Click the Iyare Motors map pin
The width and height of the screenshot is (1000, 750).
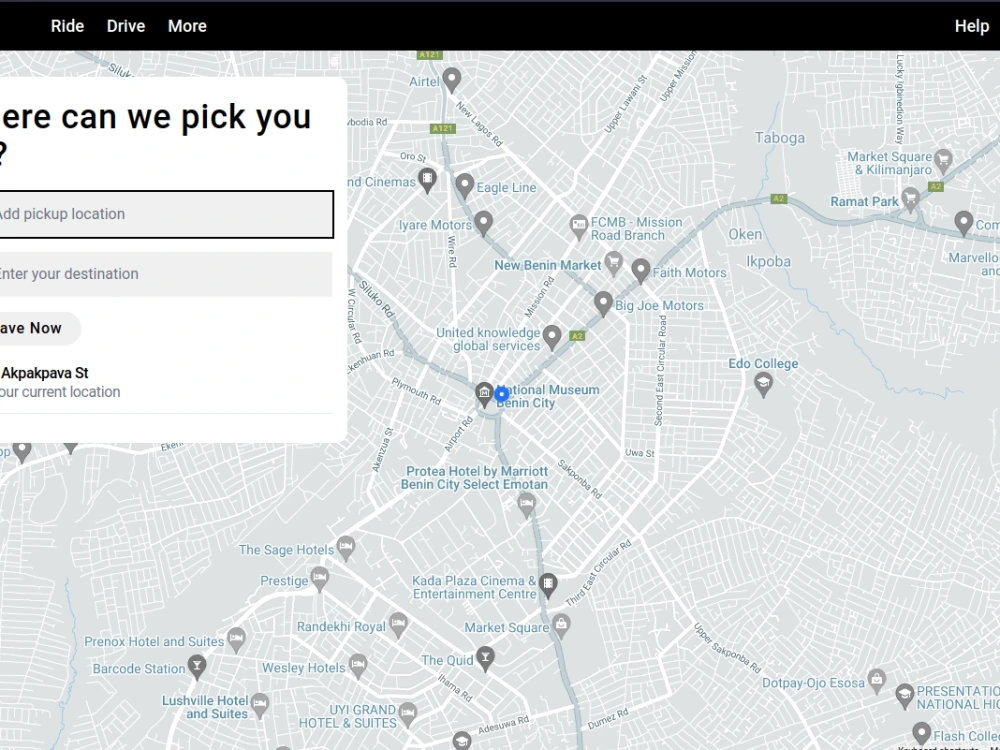tap(483, 224)
